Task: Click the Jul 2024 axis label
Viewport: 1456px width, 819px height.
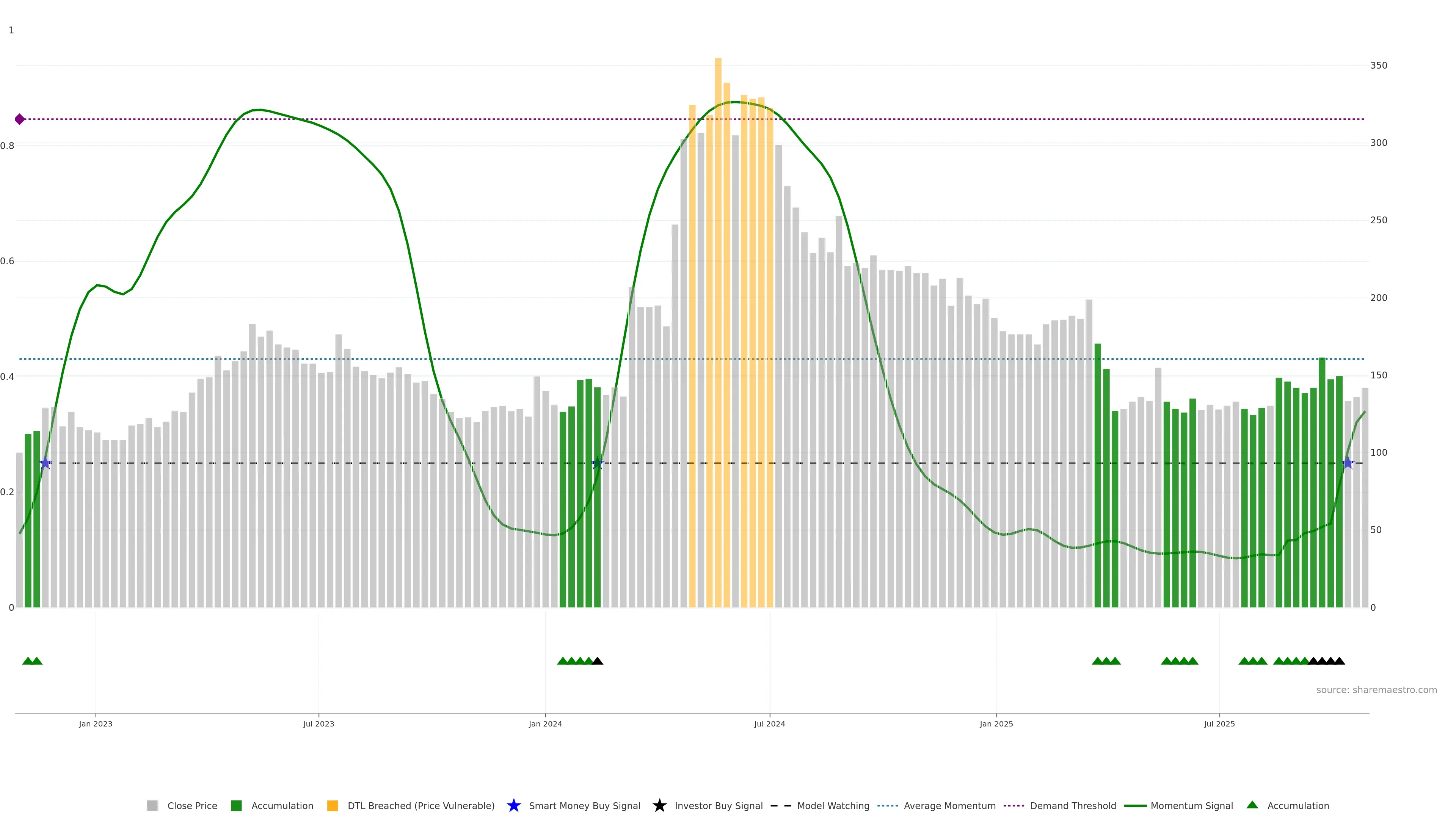Action: point(769,724)
